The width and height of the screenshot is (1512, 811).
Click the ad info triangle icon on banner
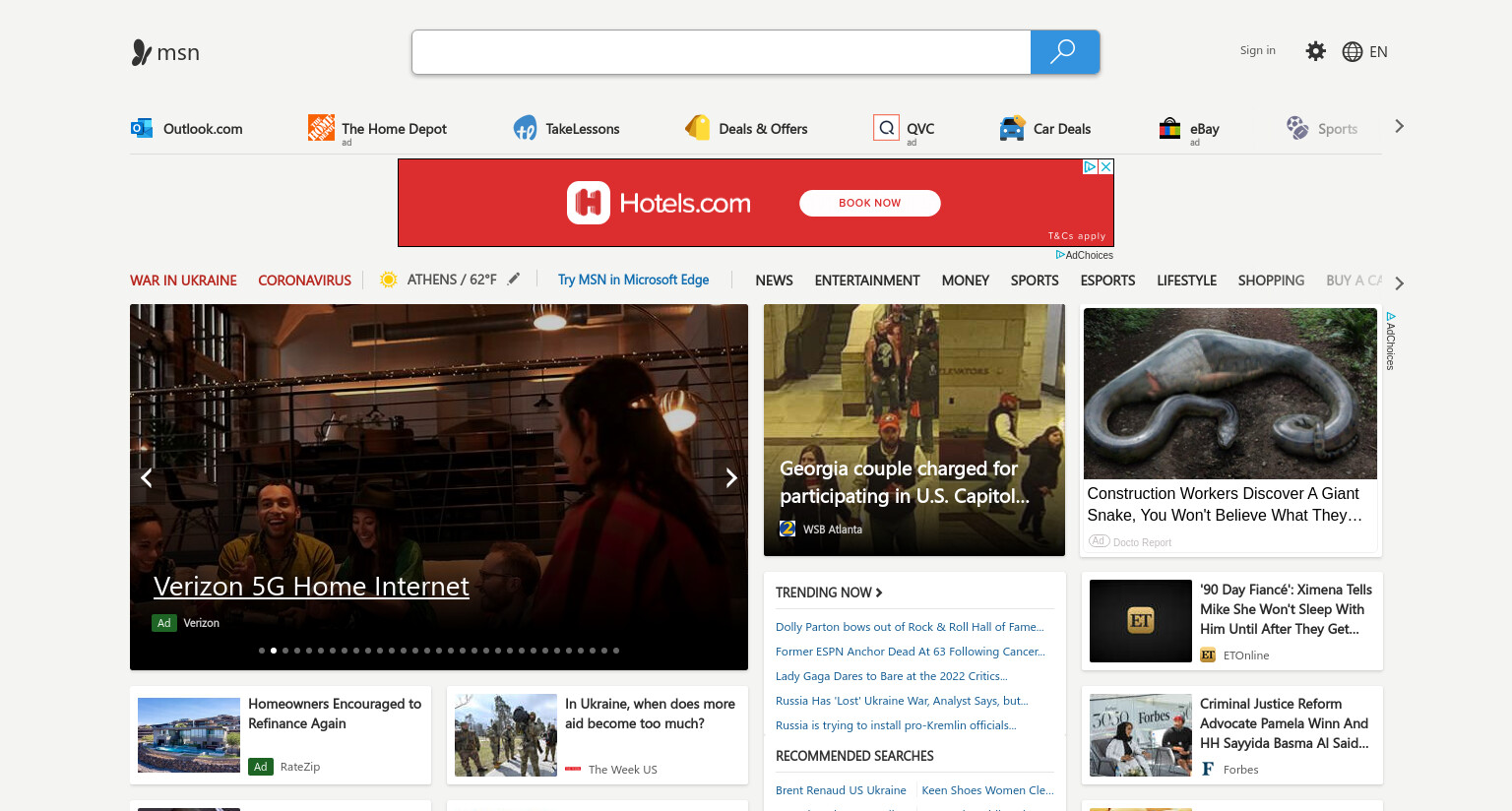1091,167
